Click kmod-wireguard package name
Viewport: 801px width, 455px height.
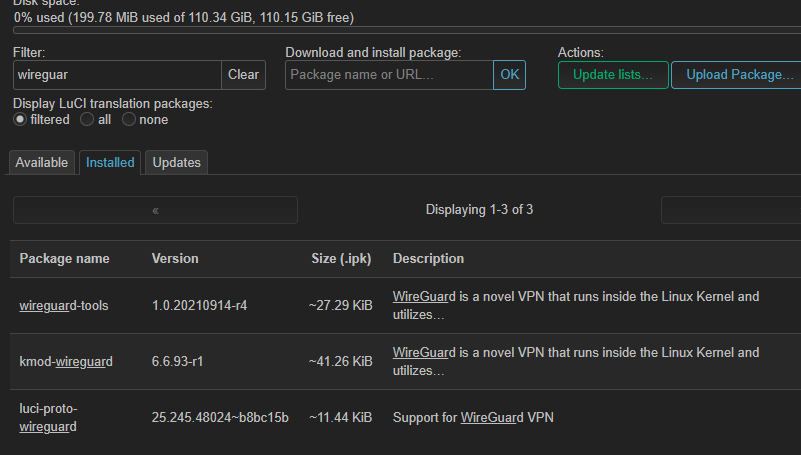(x=66, y=362)
